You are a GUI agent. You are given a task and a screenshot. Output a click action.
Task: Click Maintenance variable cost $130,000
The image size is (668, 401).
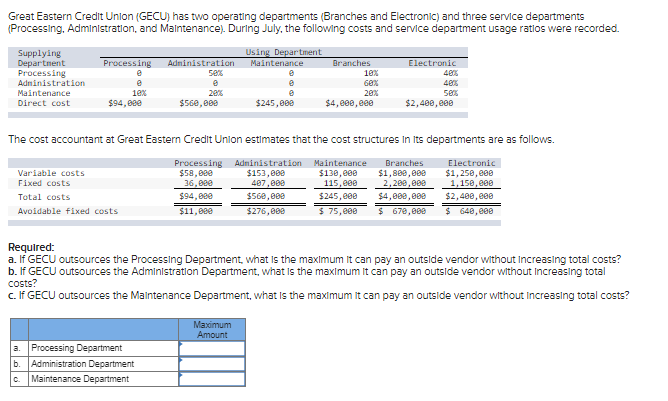[x=338, y=173]
